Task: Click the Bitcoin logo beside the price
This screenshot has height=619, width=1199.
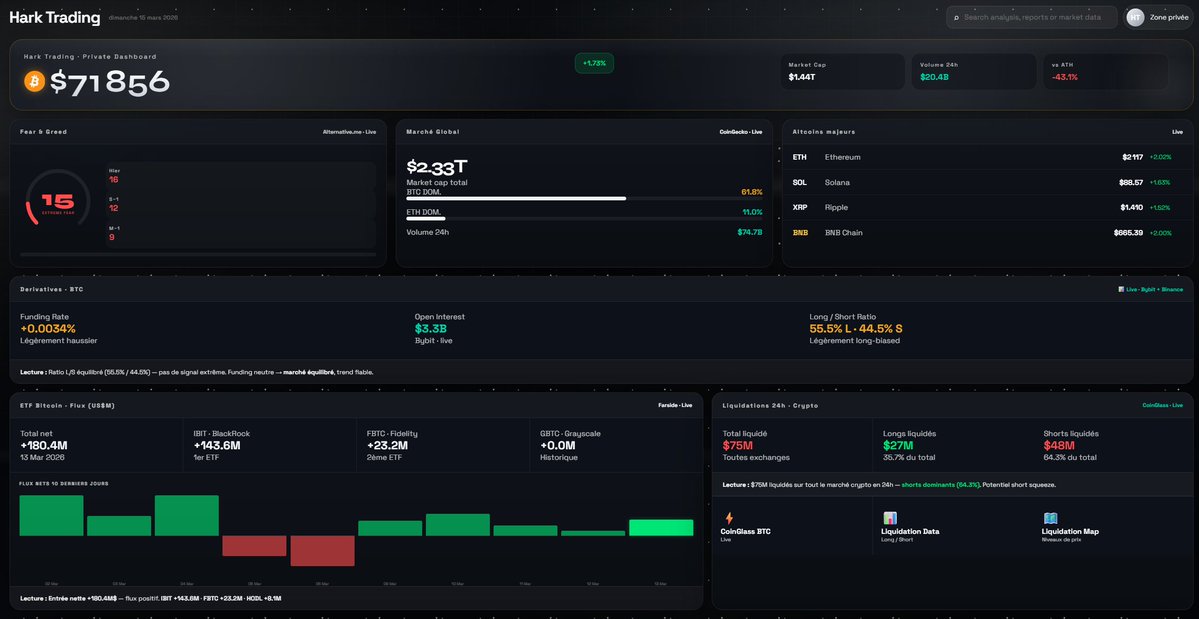Action: [34, 81]
